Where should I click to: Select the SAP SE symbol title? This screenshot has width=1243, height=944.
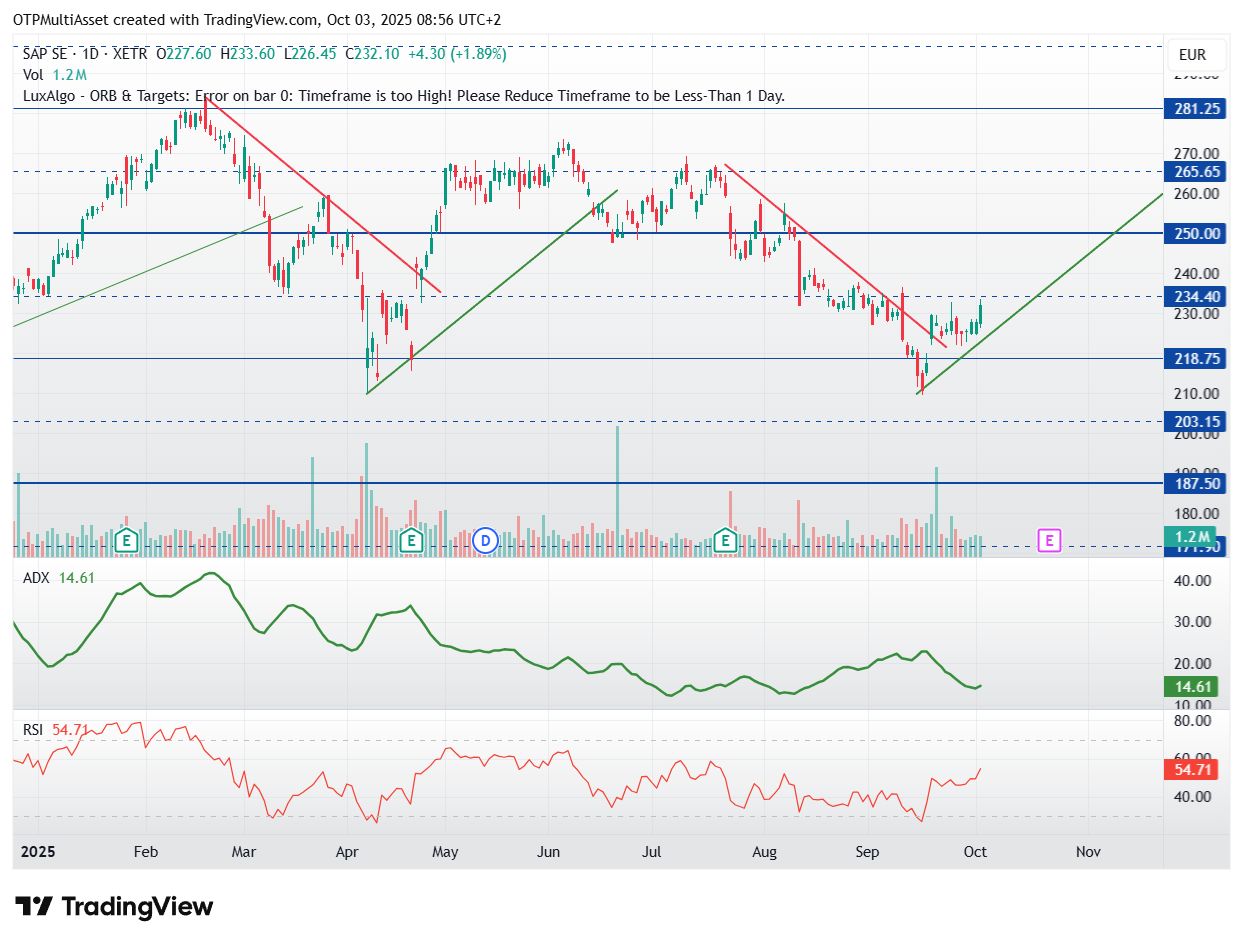pos(52,53)
